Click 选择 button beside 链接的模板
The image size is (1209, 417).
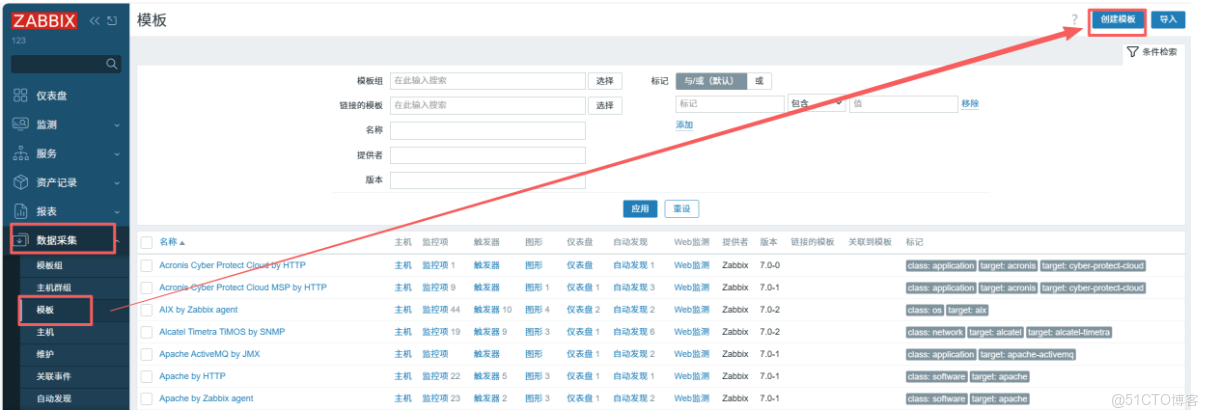605,105
